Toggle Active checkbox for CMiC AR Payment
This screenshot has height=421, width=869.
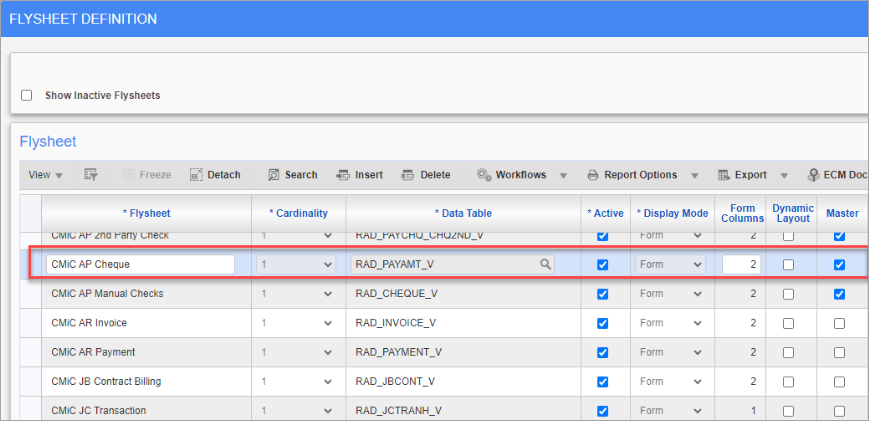(602, 352)
